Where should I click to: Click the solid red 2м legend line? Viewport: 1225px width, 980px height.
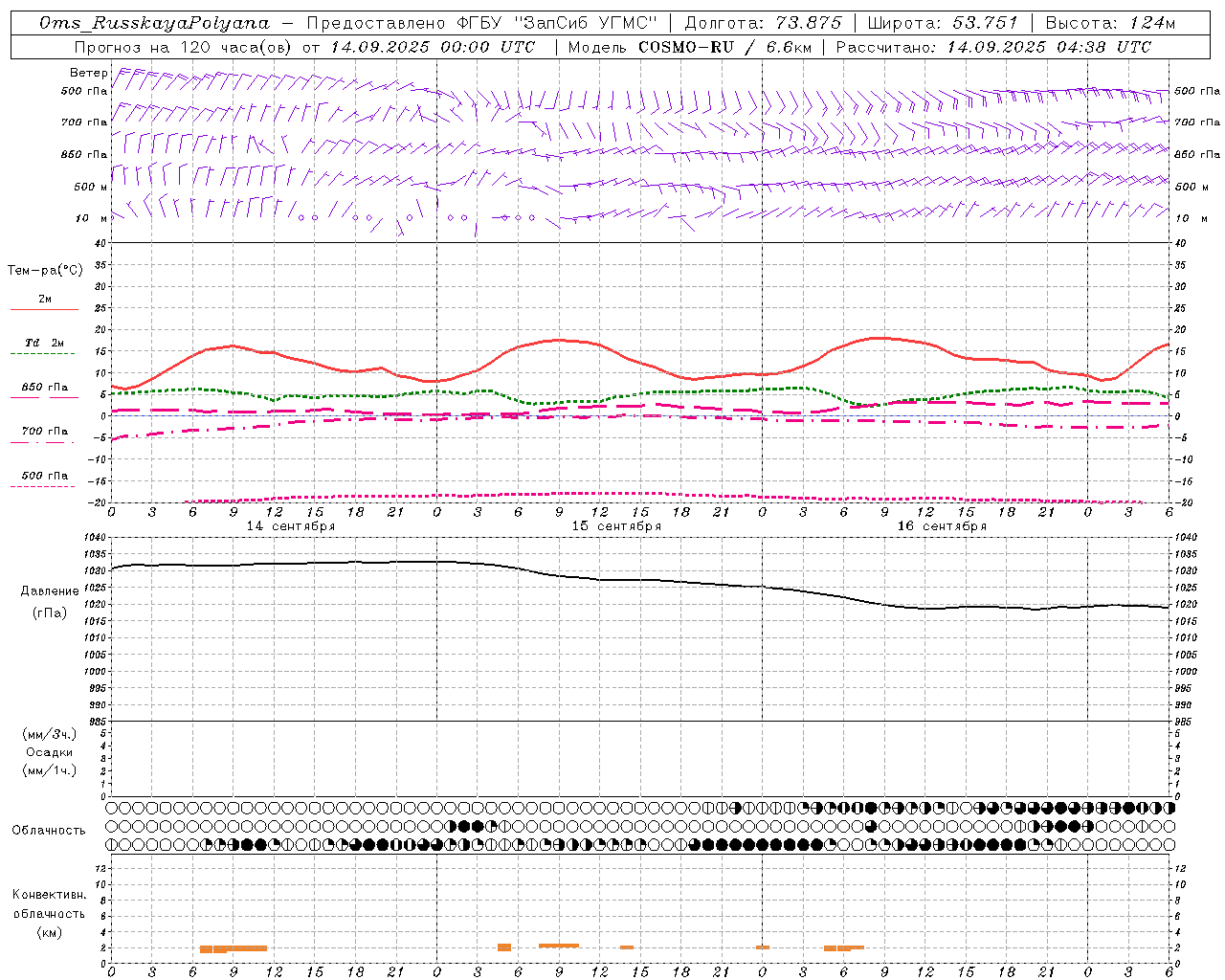(x=44, y=309)
